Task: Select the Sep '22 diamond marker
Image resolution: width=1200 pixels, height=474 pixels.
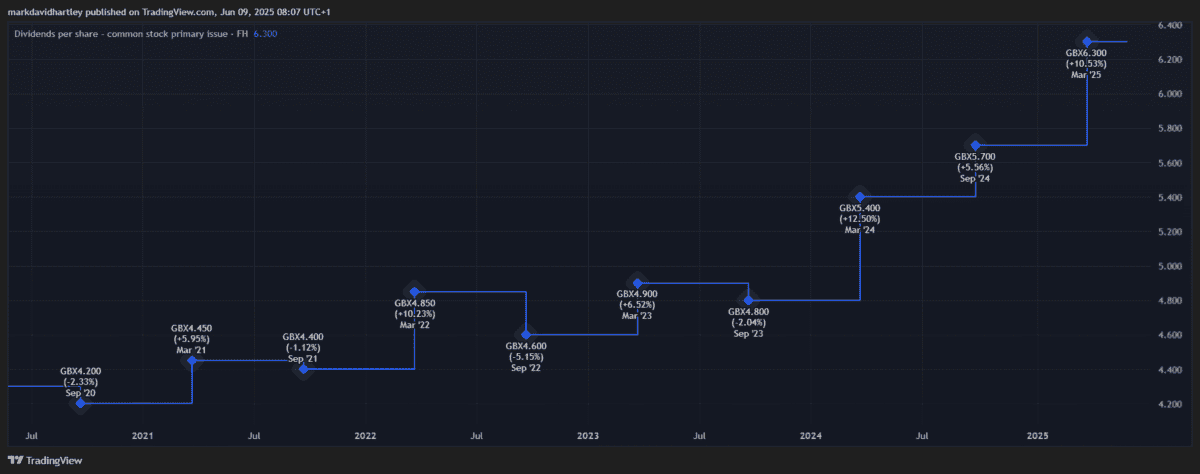Action: (x=526, y=334)
